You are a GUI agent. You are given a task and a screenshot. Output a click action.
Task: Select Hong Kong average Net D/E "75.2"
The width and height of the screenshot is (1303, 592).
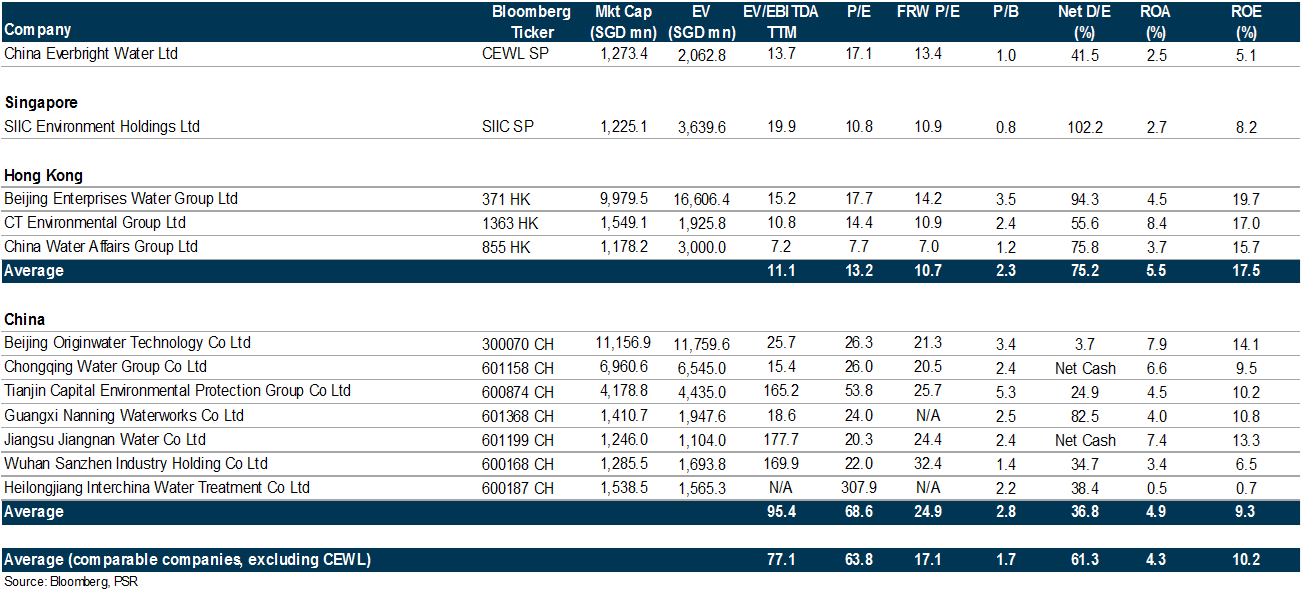click(x=1084, y=270)
